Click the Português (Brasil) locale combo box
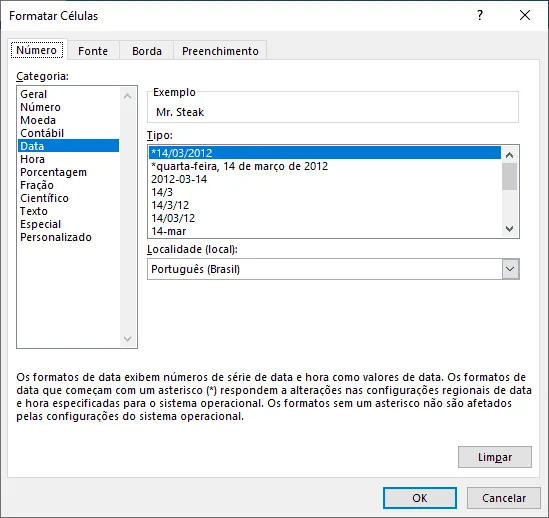 click(x=333, y=269)
